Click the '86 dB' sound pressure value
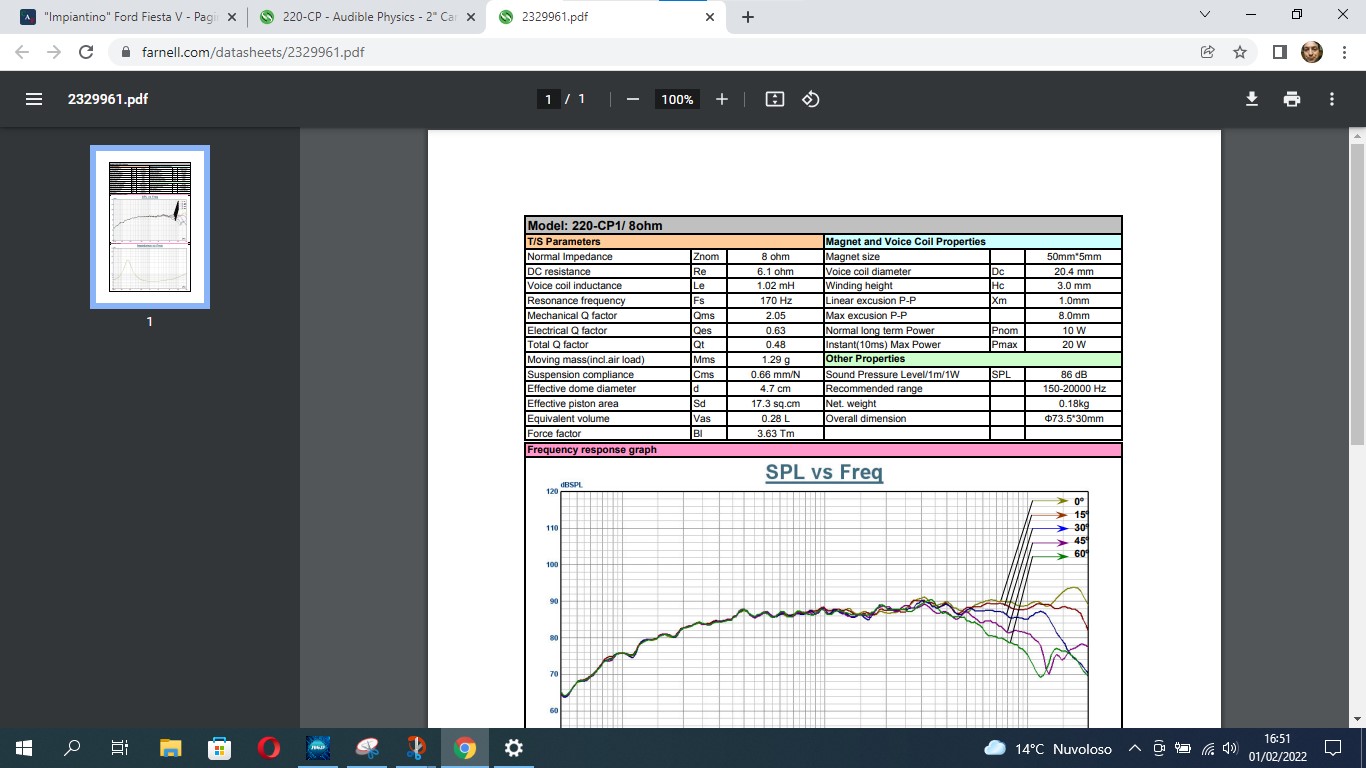Image resolution: width=1366 pixels, height=768 pixels. pyautogui.click(x=1072, y=374)
